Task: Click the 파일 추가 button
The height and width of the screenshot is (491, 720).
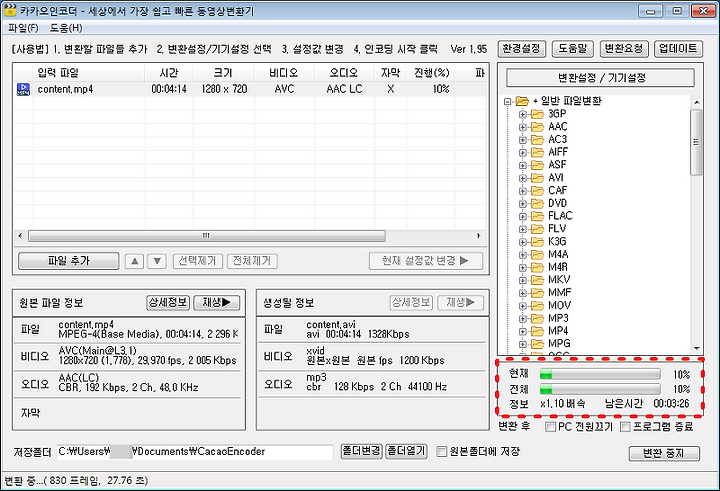Action: click(69, 261)
